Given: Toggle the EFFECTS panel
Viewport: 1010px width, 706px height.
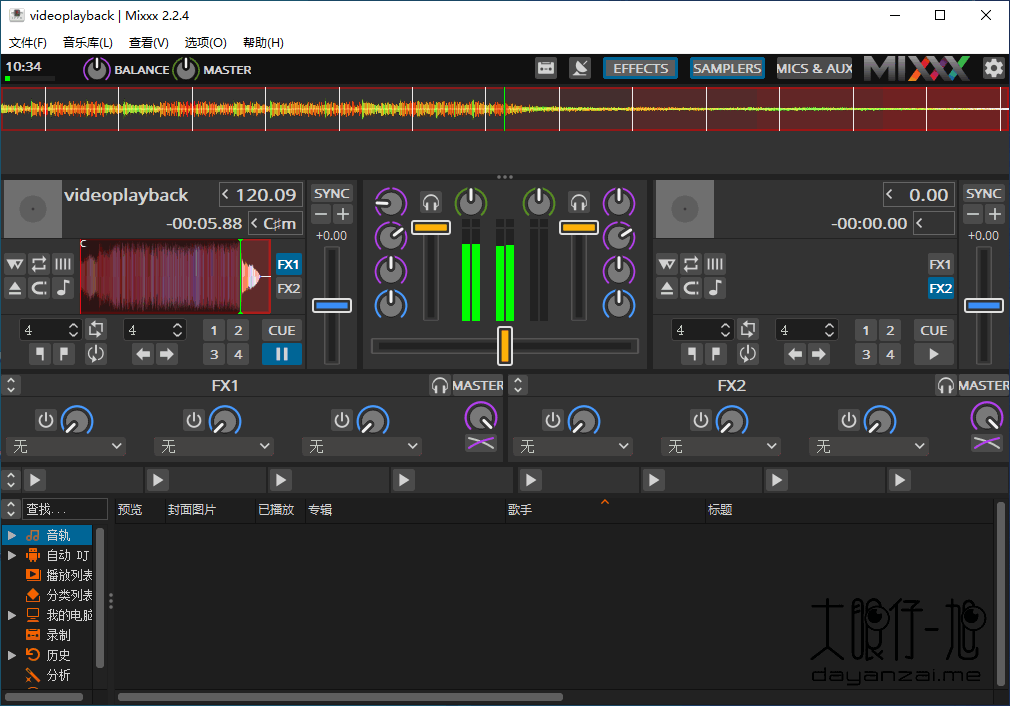Looking at the screenshot, I should [x=640, y=68].
